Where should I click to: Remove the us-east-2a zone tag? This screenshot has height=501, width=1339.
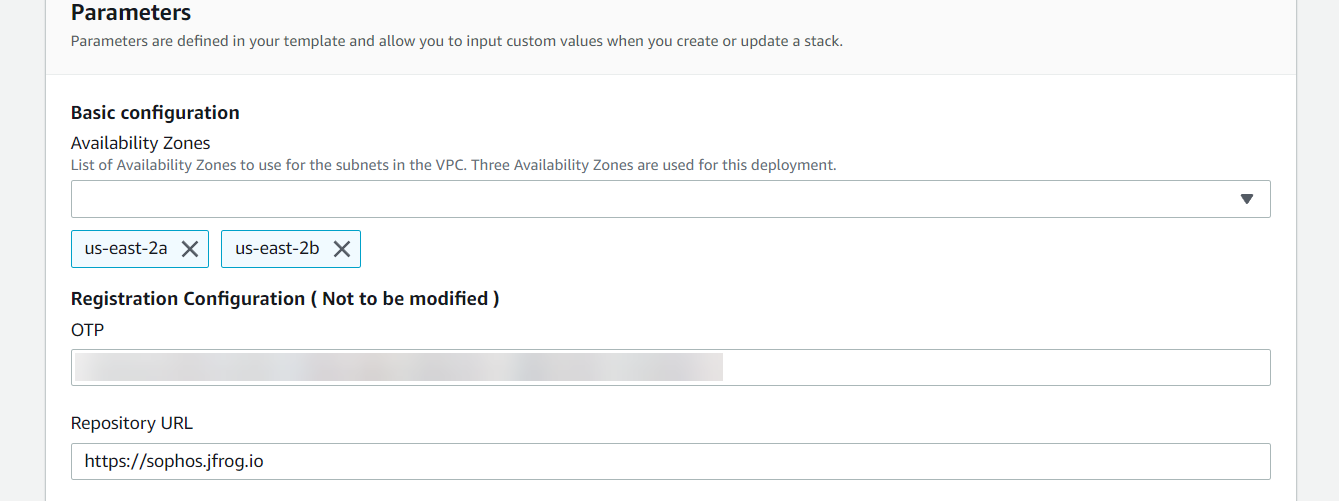[190, 249]
